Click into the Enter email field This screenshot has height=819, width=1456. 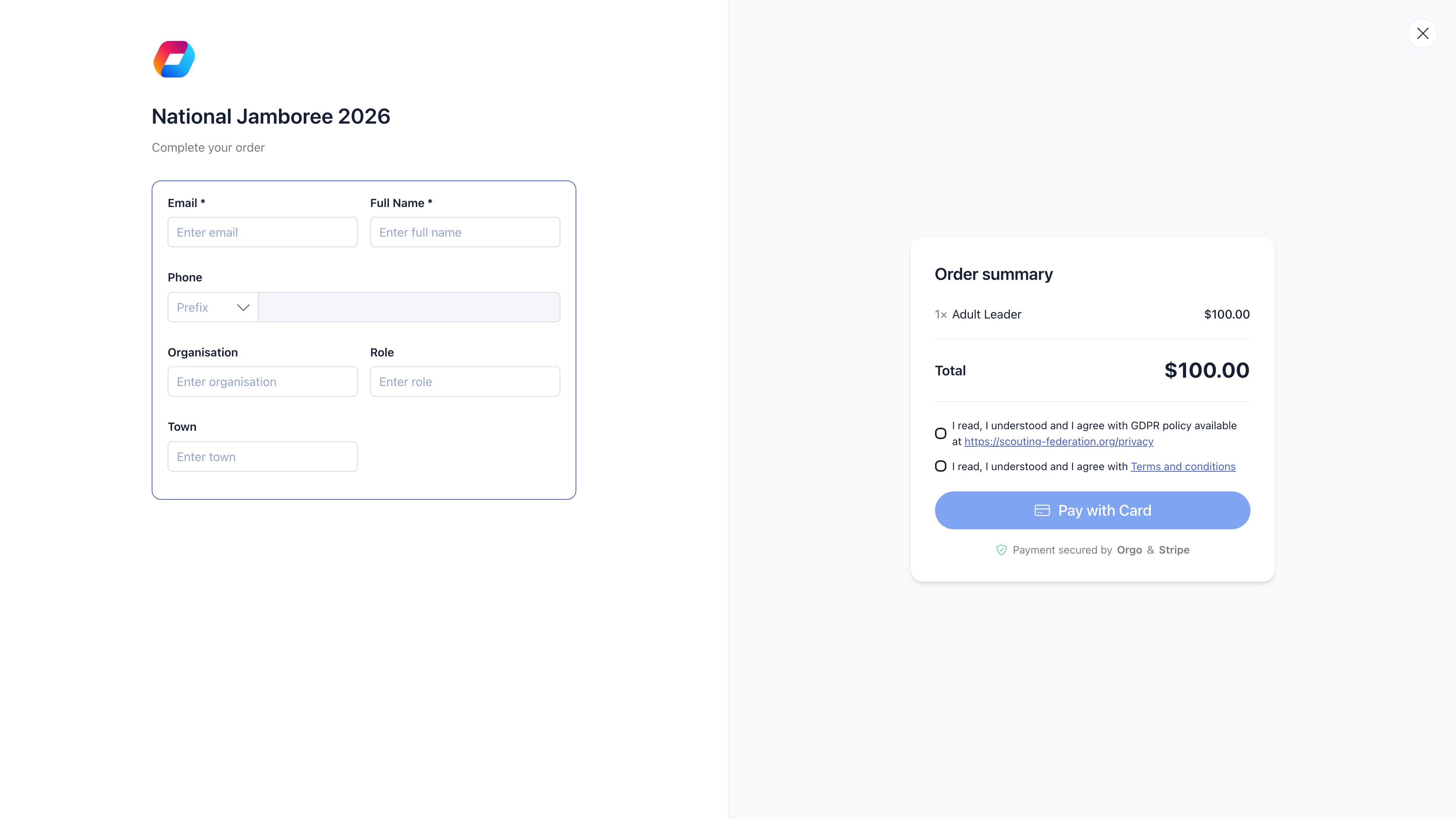[262, 232]
